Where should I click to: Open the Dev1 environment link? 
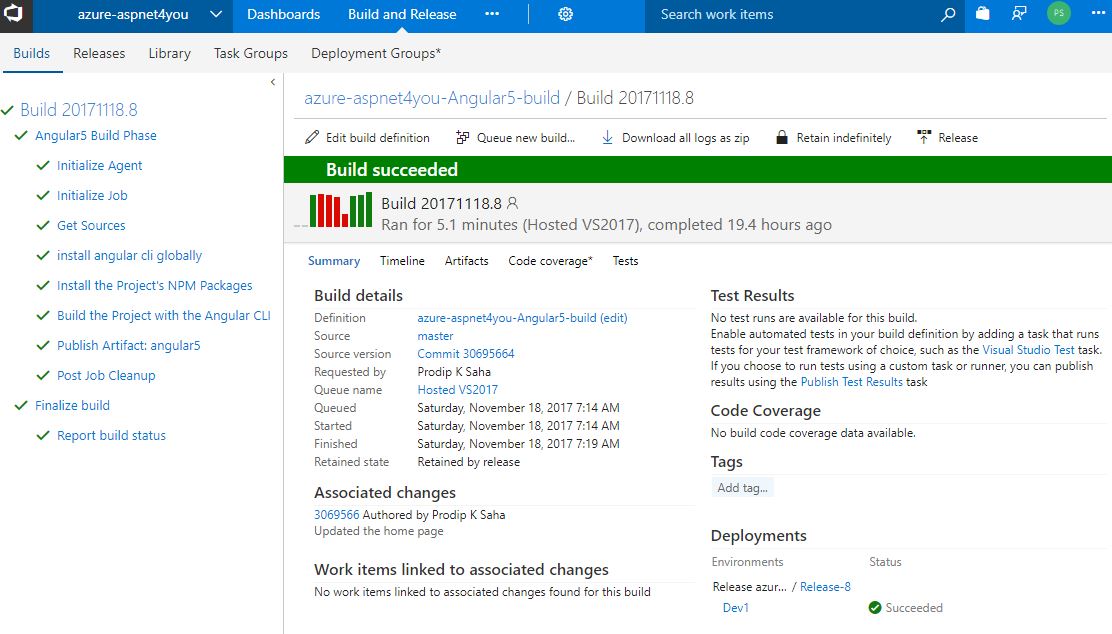click(x=735, y=608)
